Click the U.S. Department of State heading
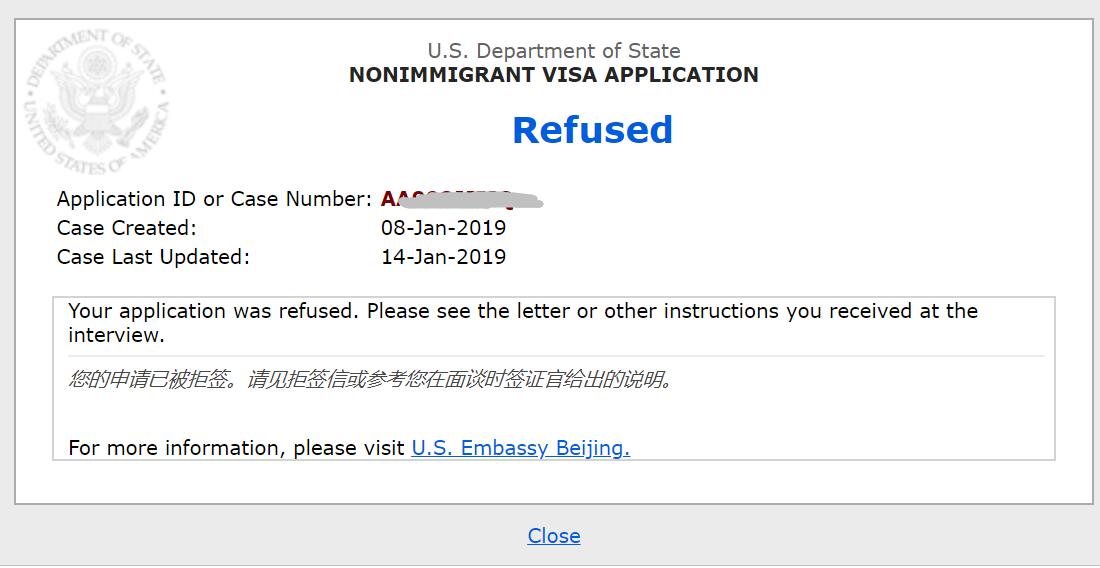Viewport: 1100px width, 568px height. tap(554, 51)
